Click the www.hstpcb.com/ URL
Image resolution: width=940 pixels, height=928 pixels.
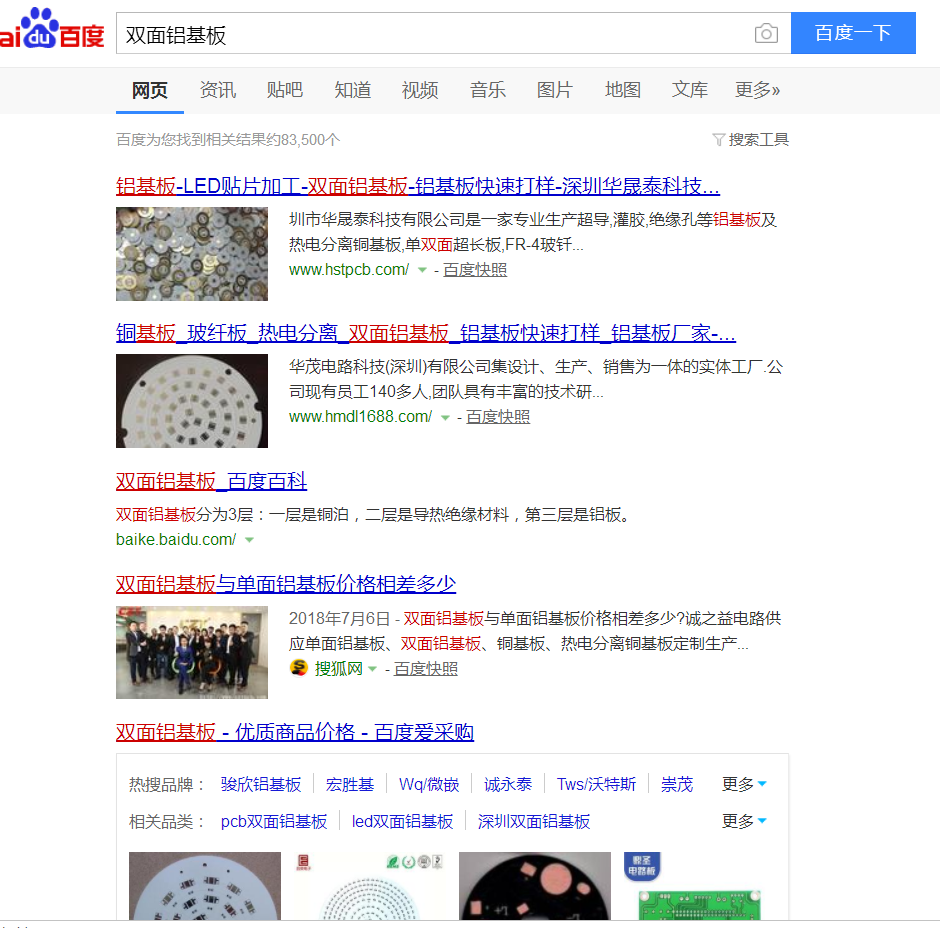point(349,270)
